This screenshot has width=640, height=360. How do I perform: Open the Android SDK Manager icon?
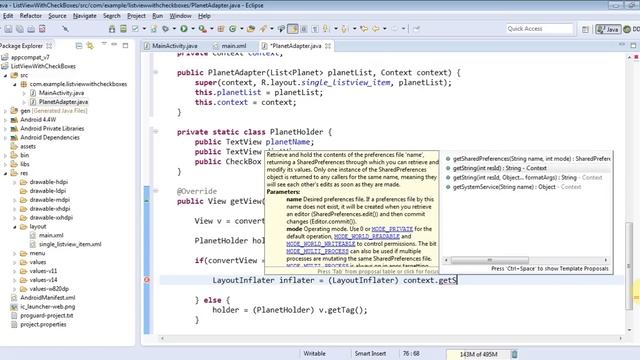pos(112,29)
